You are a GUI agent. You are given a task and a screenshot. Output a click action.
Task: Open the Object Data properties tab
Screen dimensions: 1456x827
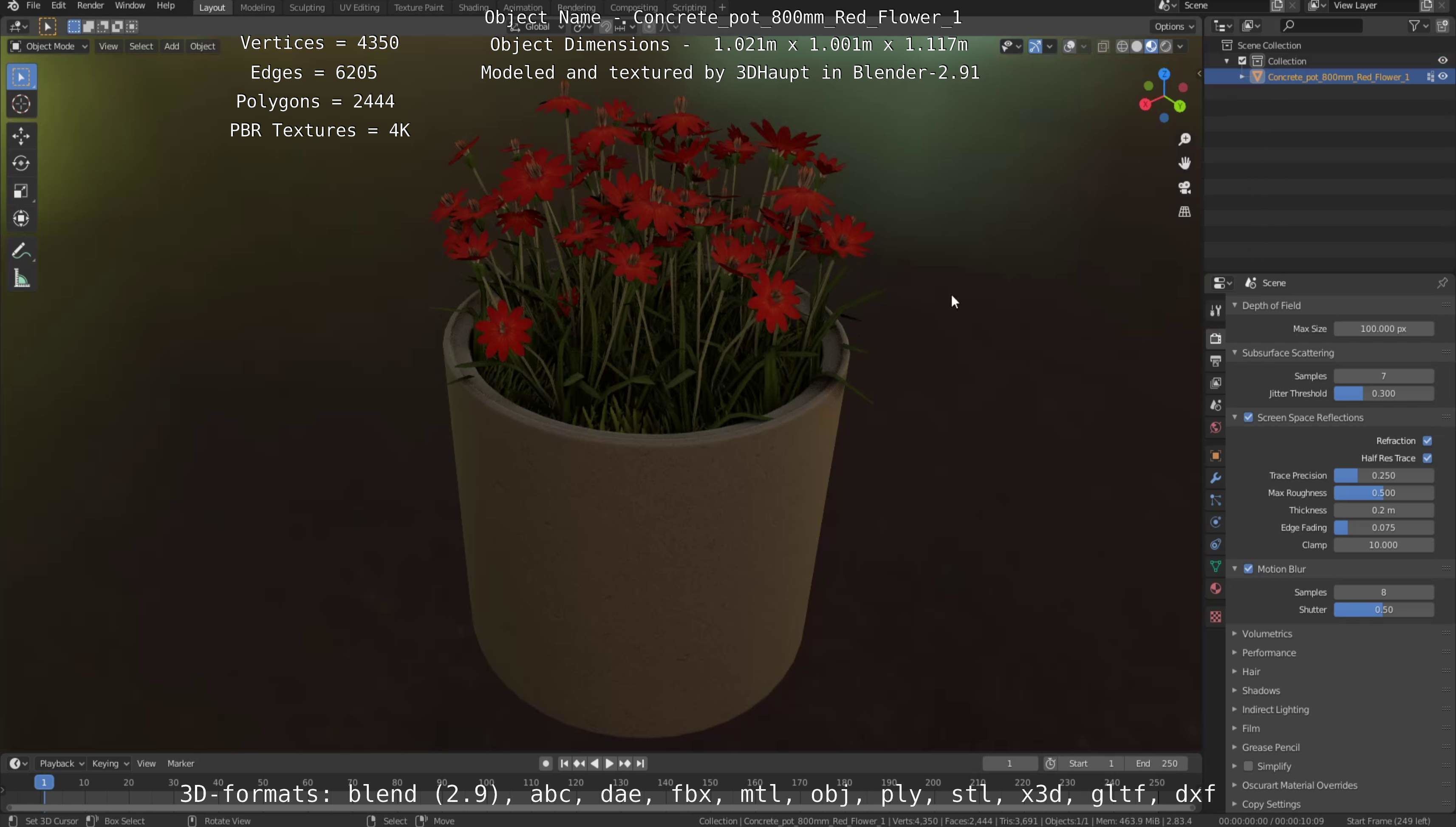click(x=1215, y=566)
